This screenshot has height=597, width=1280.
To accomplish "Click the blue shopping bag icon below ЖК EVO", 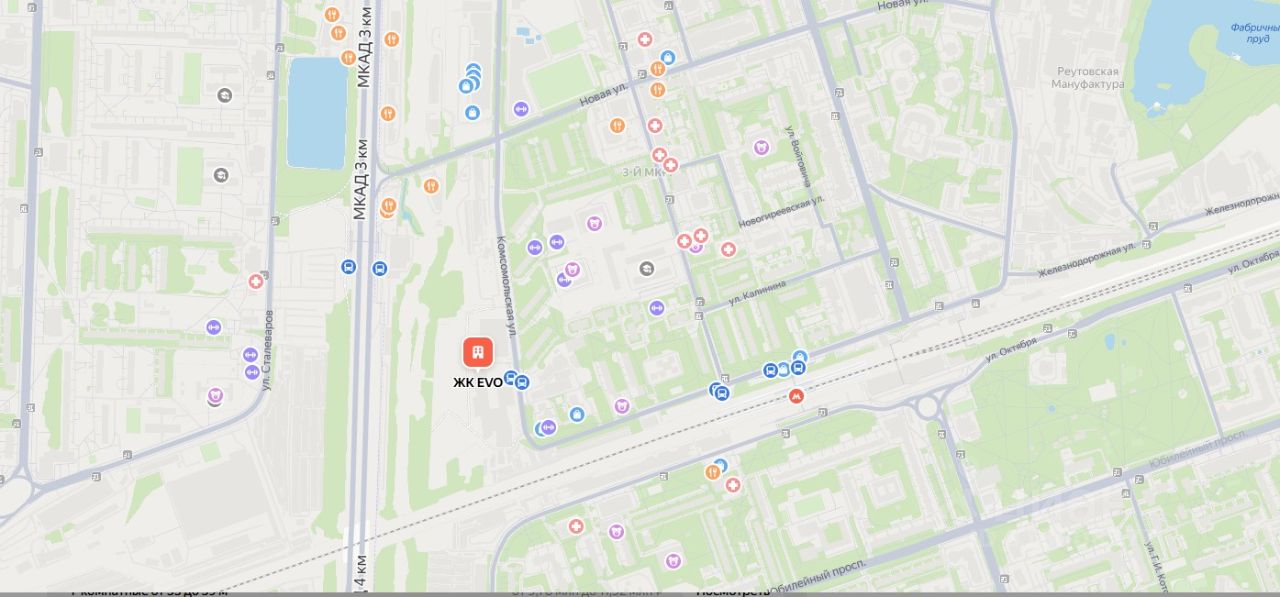I will point(576,414).
